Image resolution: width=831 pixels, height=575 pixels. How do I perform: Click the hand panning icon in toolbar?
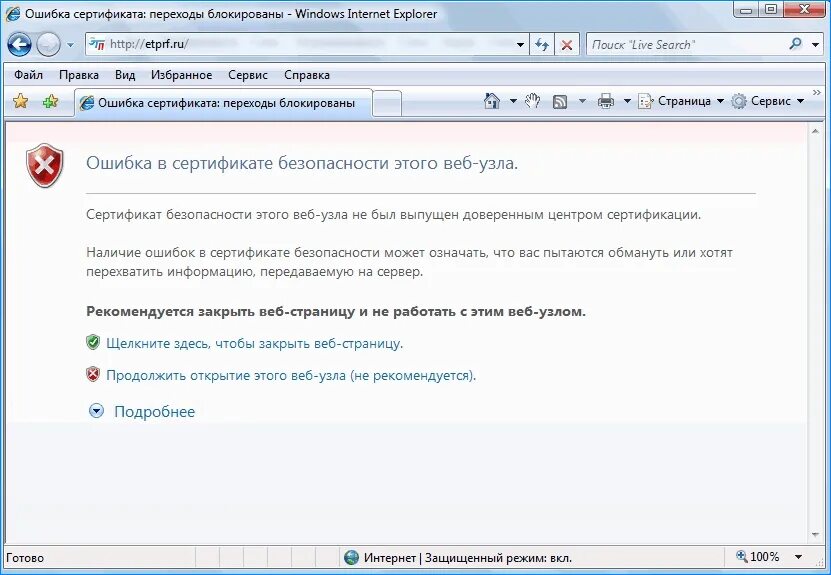coord(532,101)
